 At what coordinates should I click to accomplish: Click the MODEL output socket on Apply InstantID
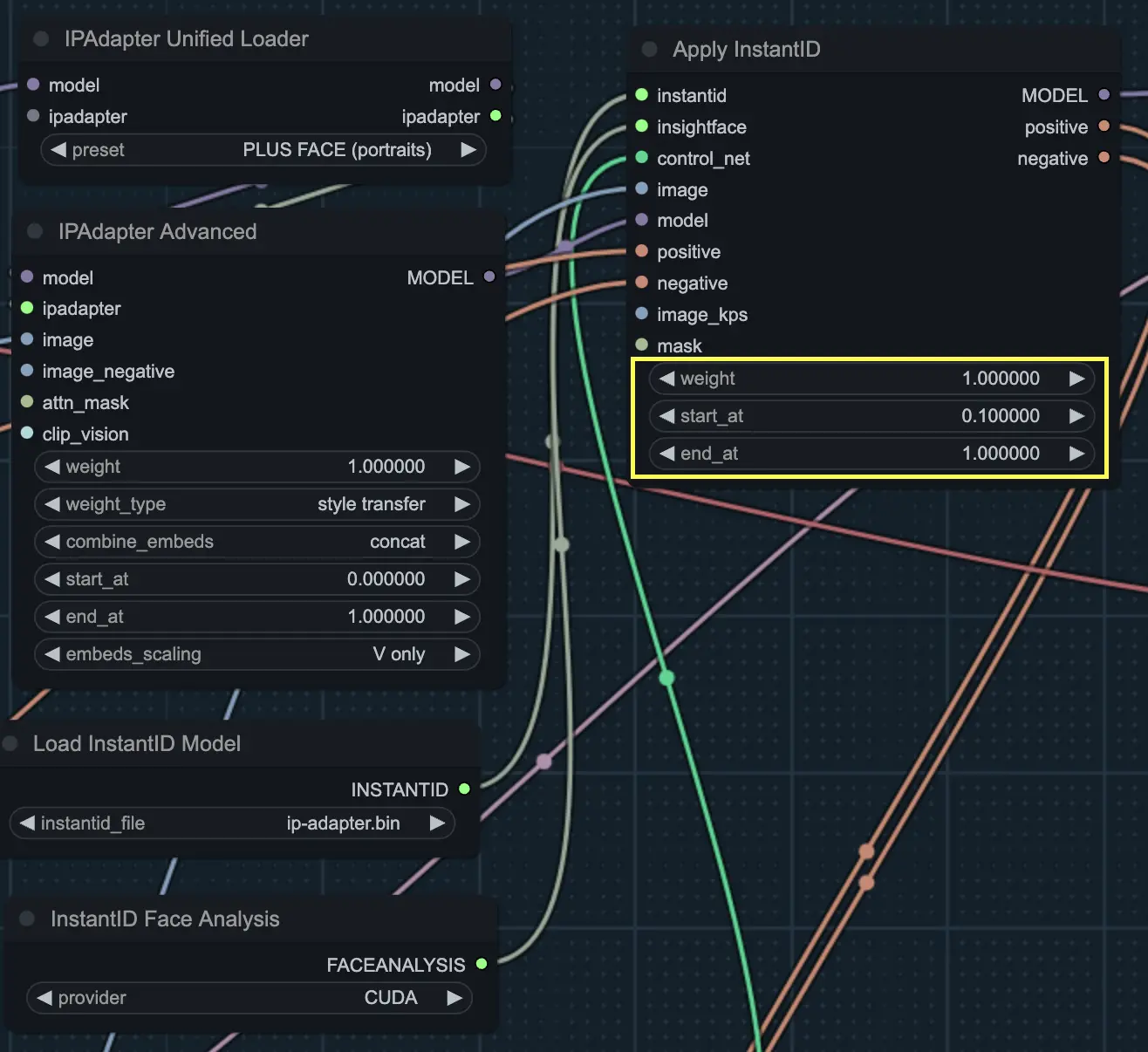click(x=1104, y=94)
